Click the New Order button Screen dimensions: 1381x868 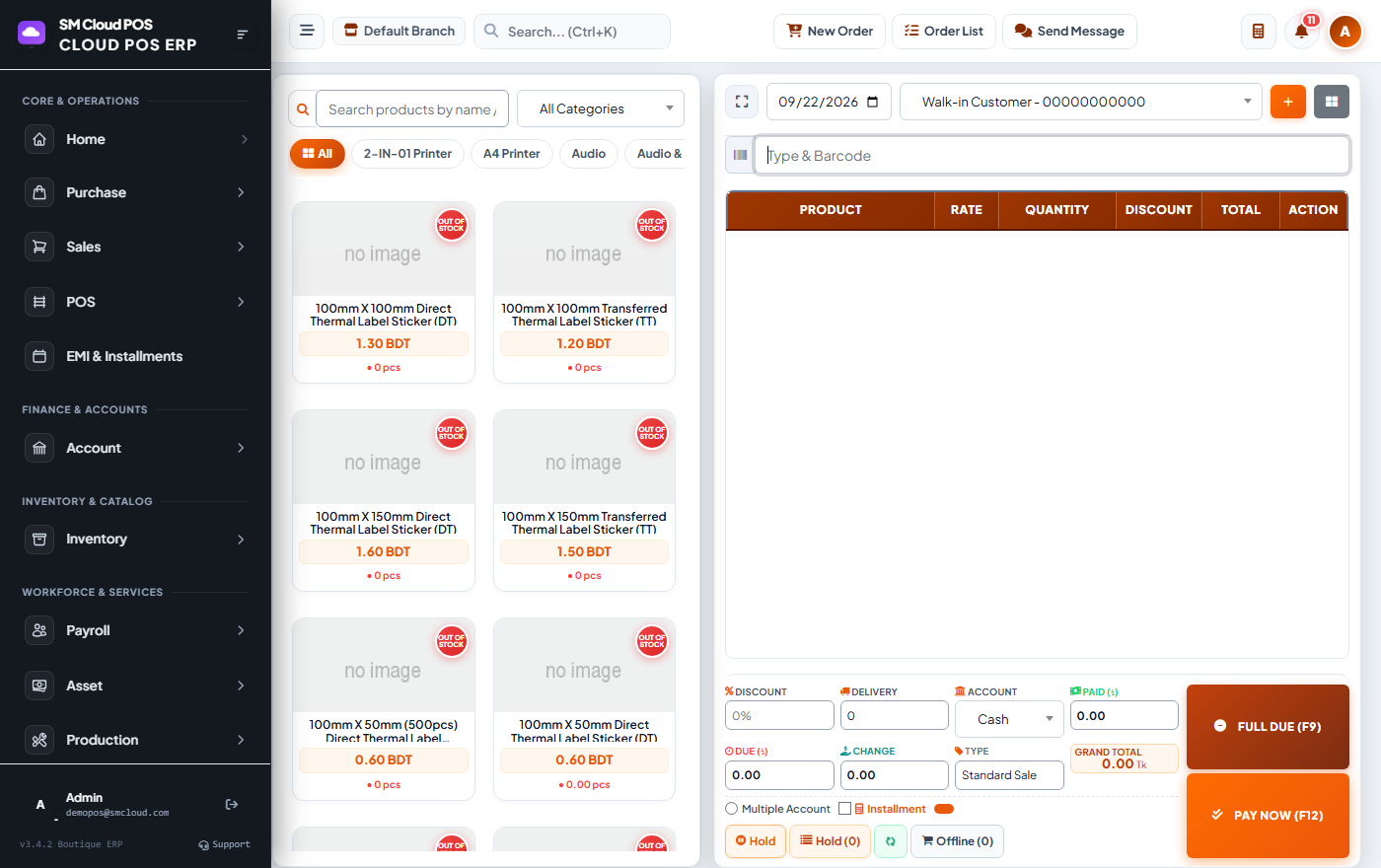pos(830,32)
